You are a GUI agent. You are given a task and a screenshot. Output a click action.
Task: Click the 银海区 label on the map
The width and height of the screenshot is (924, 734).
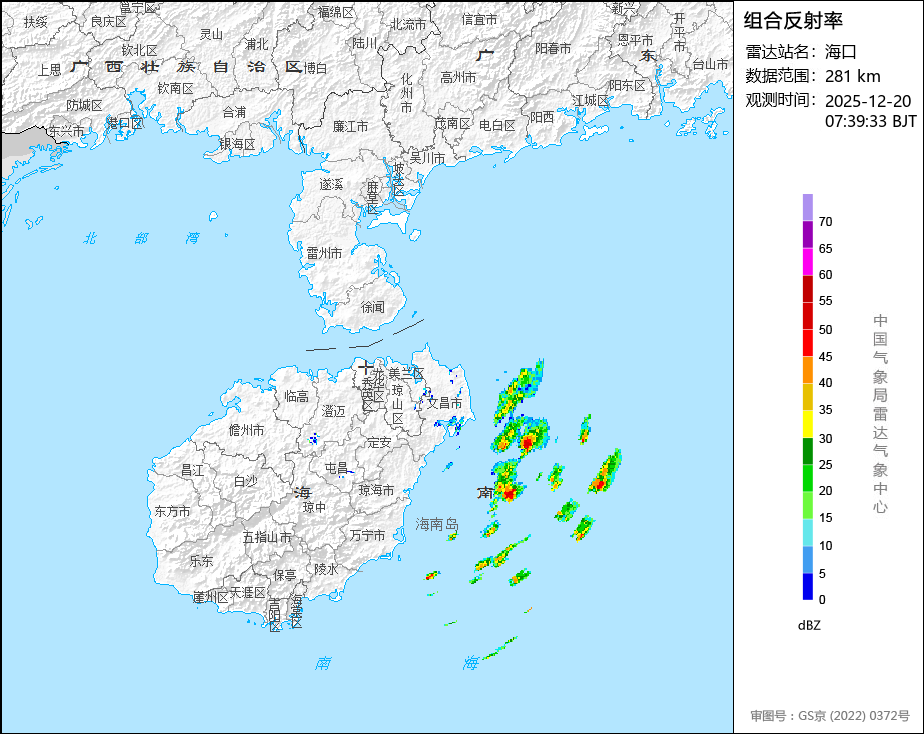point(237,144)
